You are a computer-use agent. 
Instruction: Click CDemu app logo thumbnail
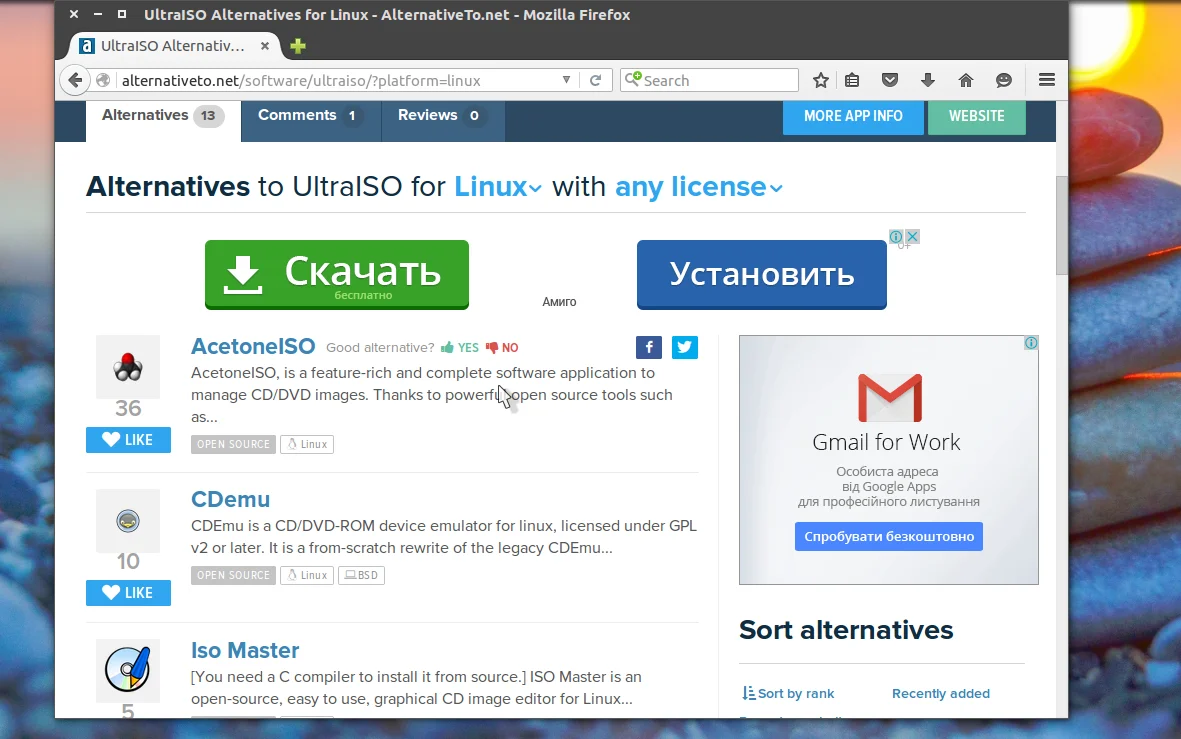click(128, 521)
